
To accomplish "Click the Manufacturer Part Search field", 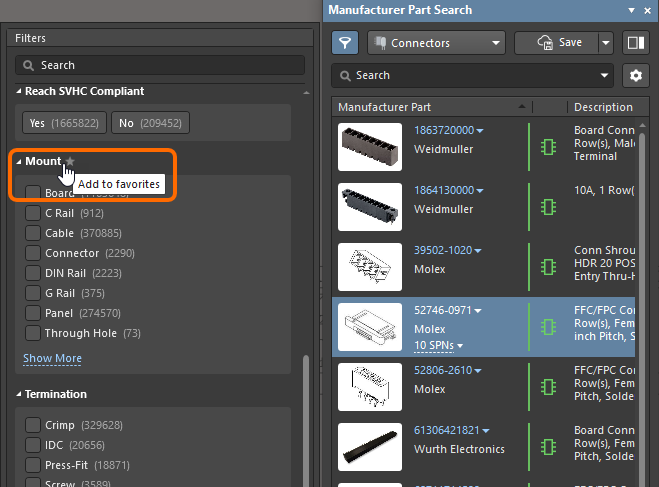I will pyautogui.click(x=472, y=76).
